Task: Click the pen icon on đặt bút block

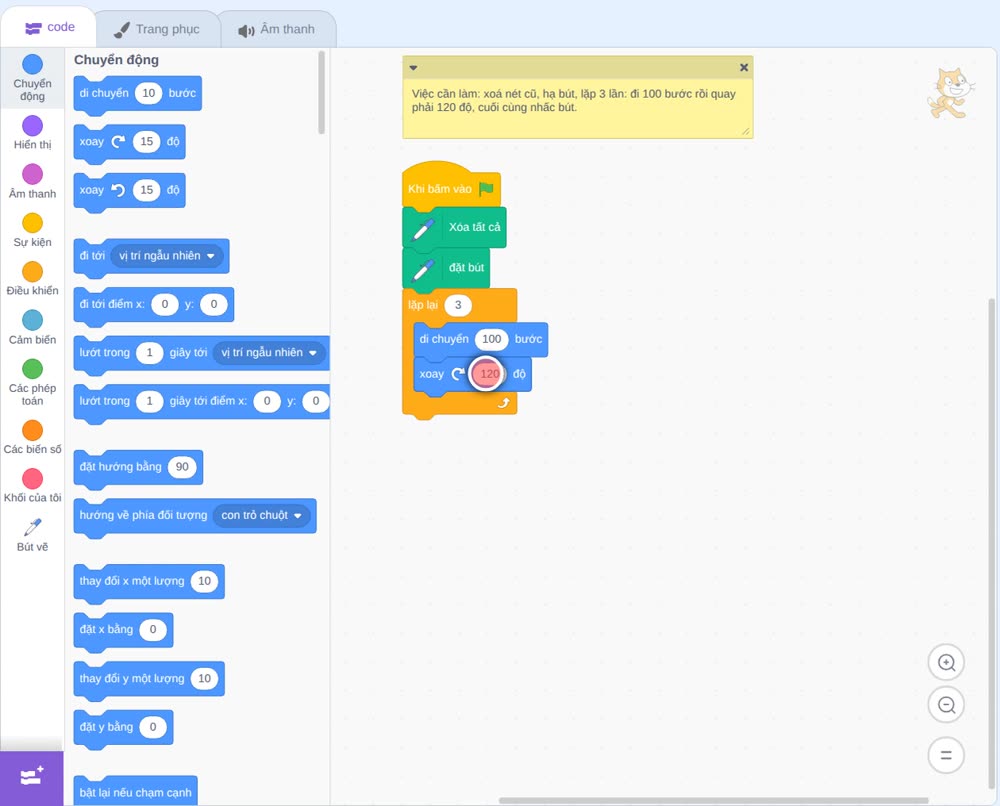Action: [423, 269]
